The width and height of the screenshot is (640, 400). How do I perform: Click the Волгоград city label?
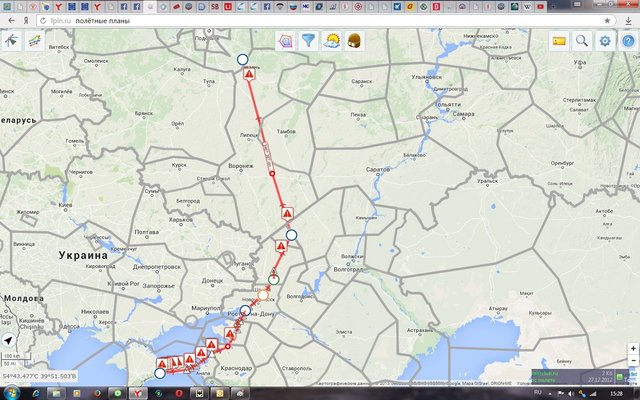pos(348,270)
